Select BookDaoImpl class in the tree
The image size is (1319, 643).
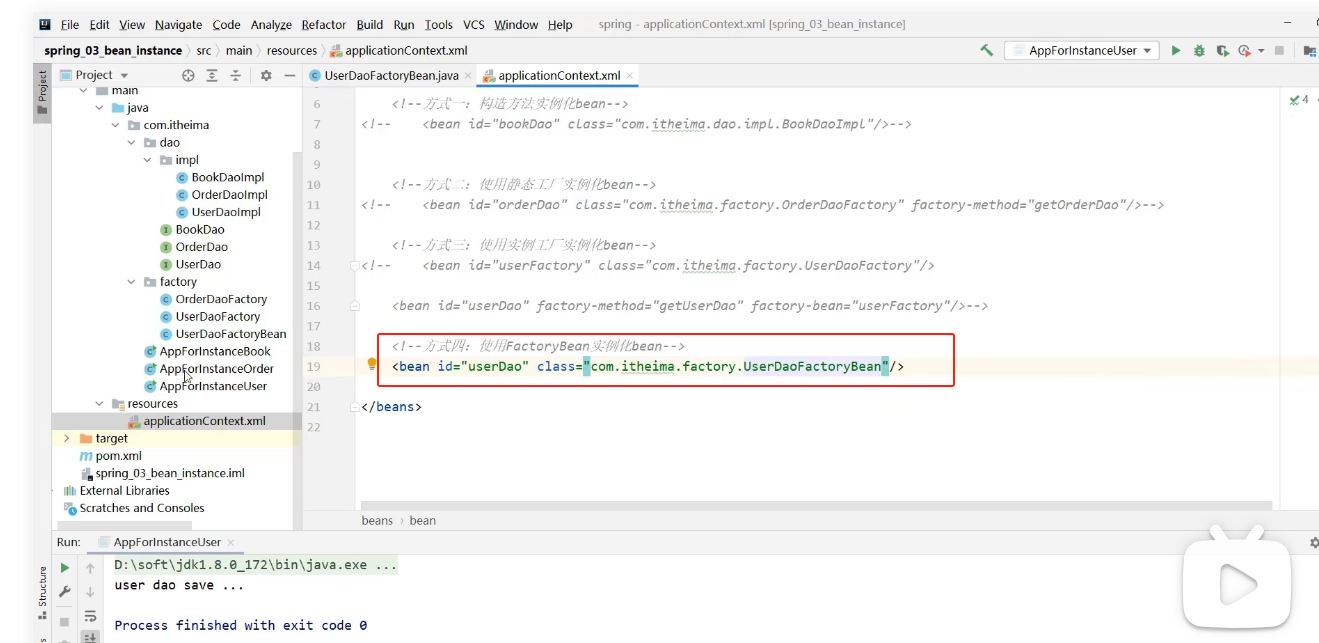tap(220, 177)
